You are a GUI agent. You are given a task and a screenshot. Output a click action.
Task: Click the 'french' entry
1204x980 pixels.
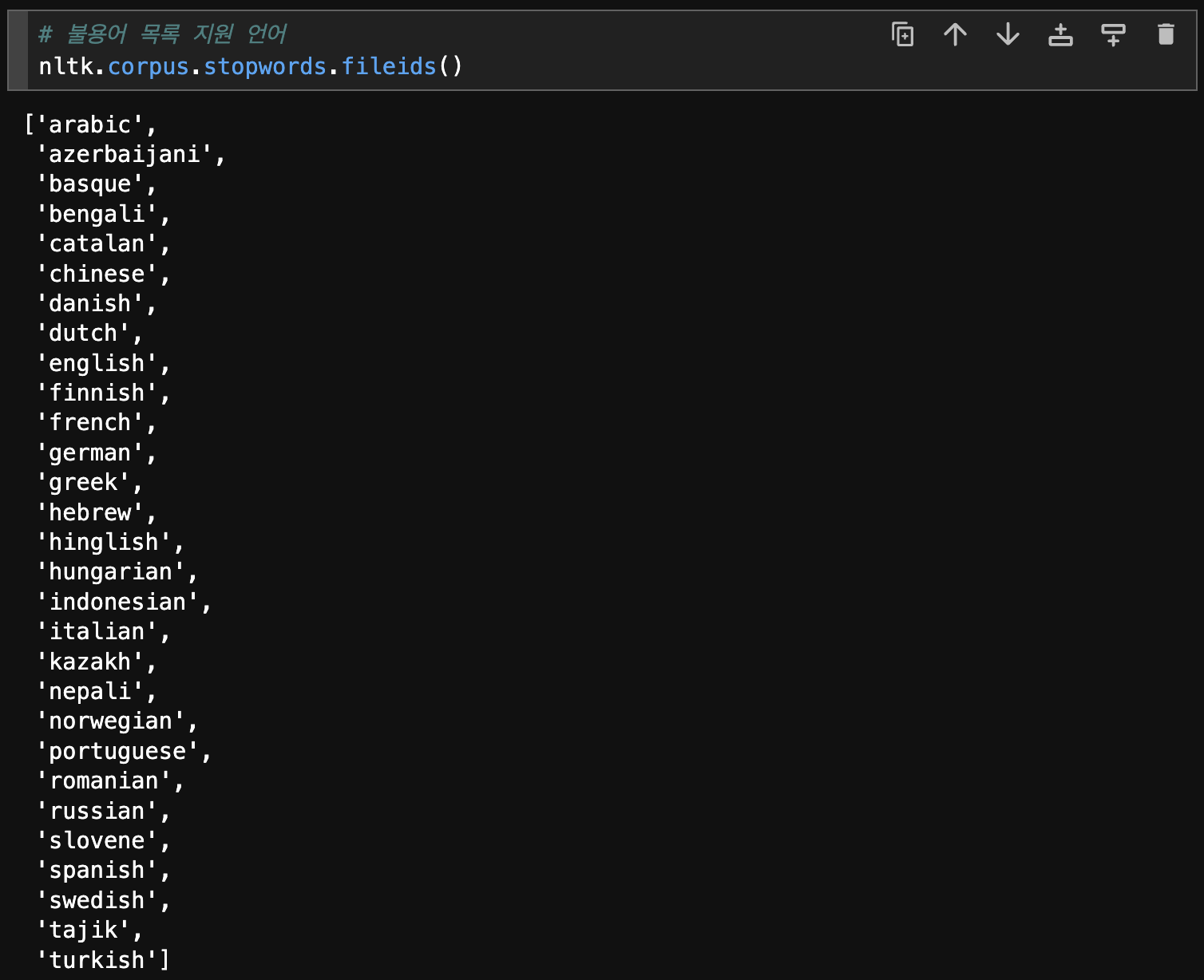click(89, 422)
